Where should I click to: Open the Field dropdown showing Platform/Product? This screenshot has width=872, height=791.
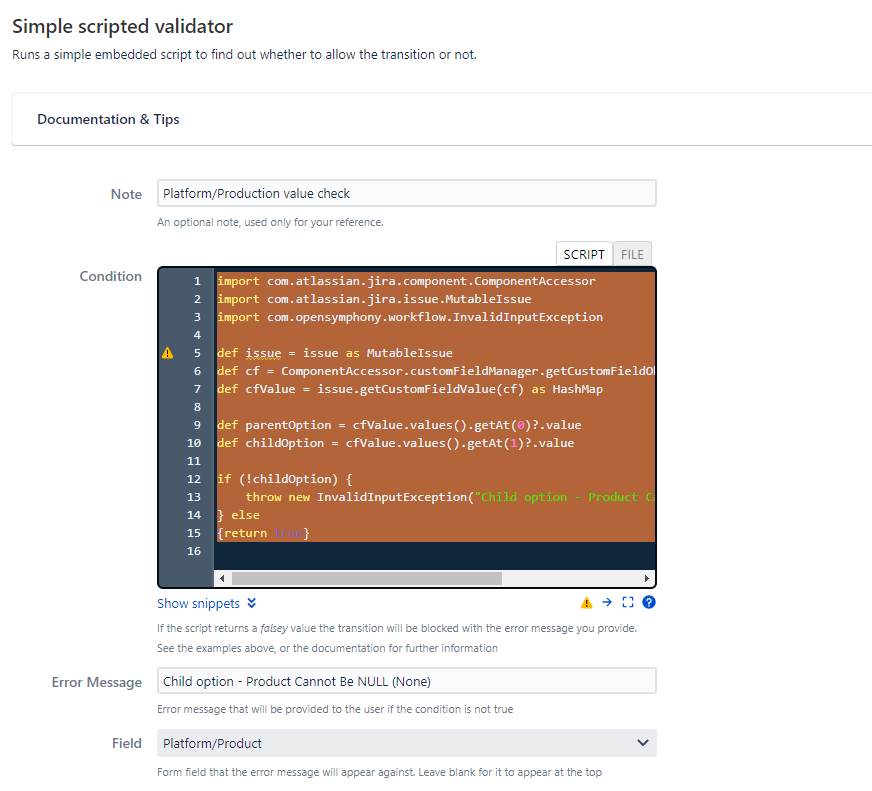(407, 744)
